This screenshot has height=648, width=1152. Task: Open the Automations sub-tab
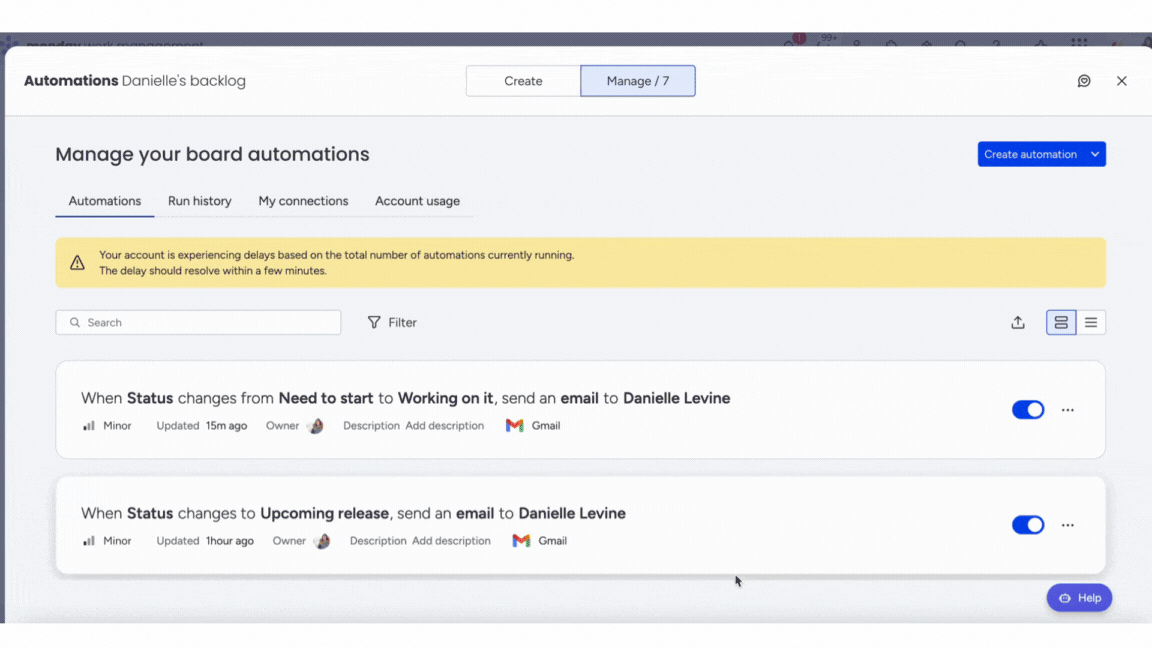[105, 201]
